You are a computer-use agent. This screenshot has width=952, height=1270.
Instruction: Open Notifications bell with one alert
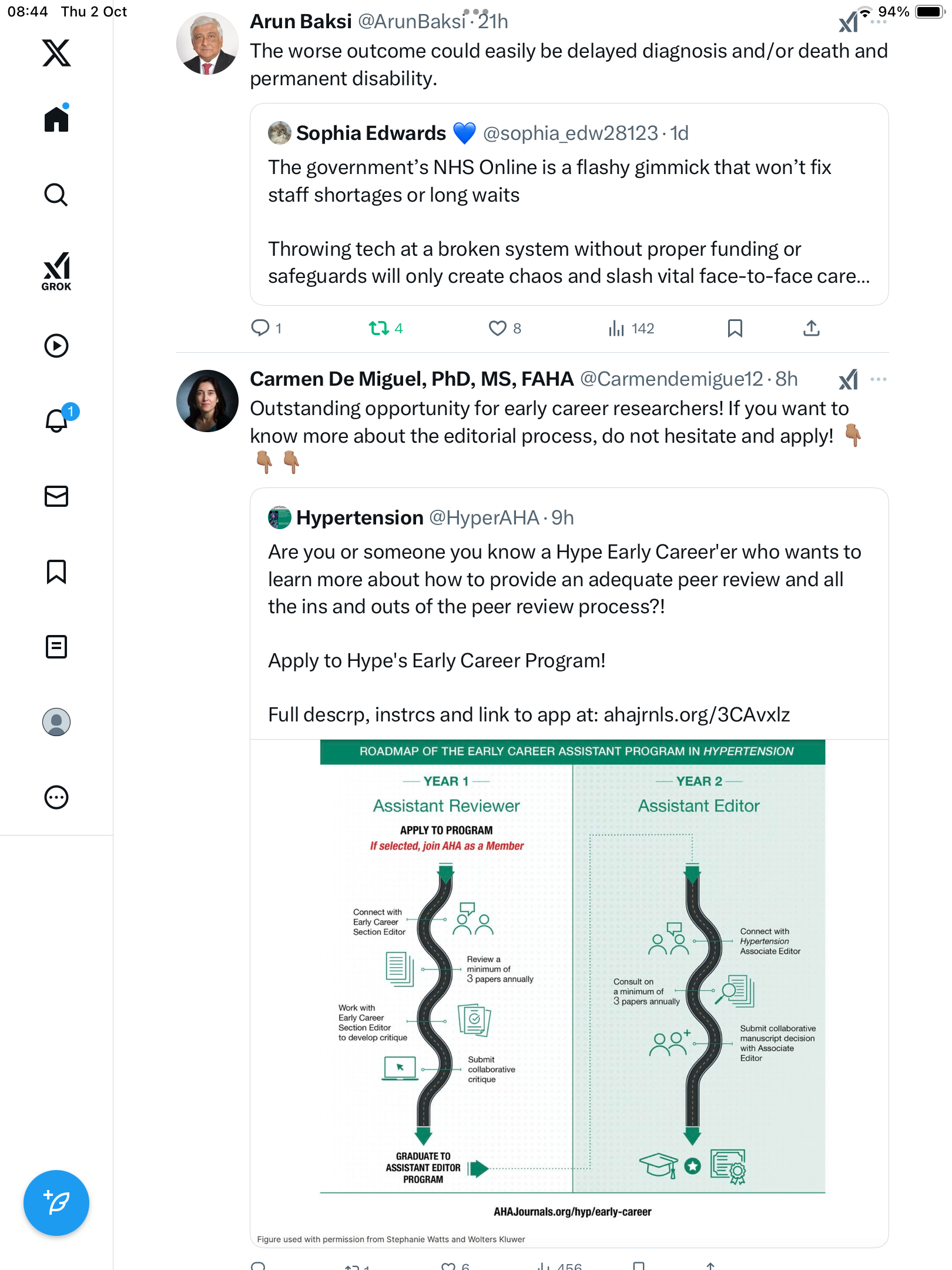point(57,420)
